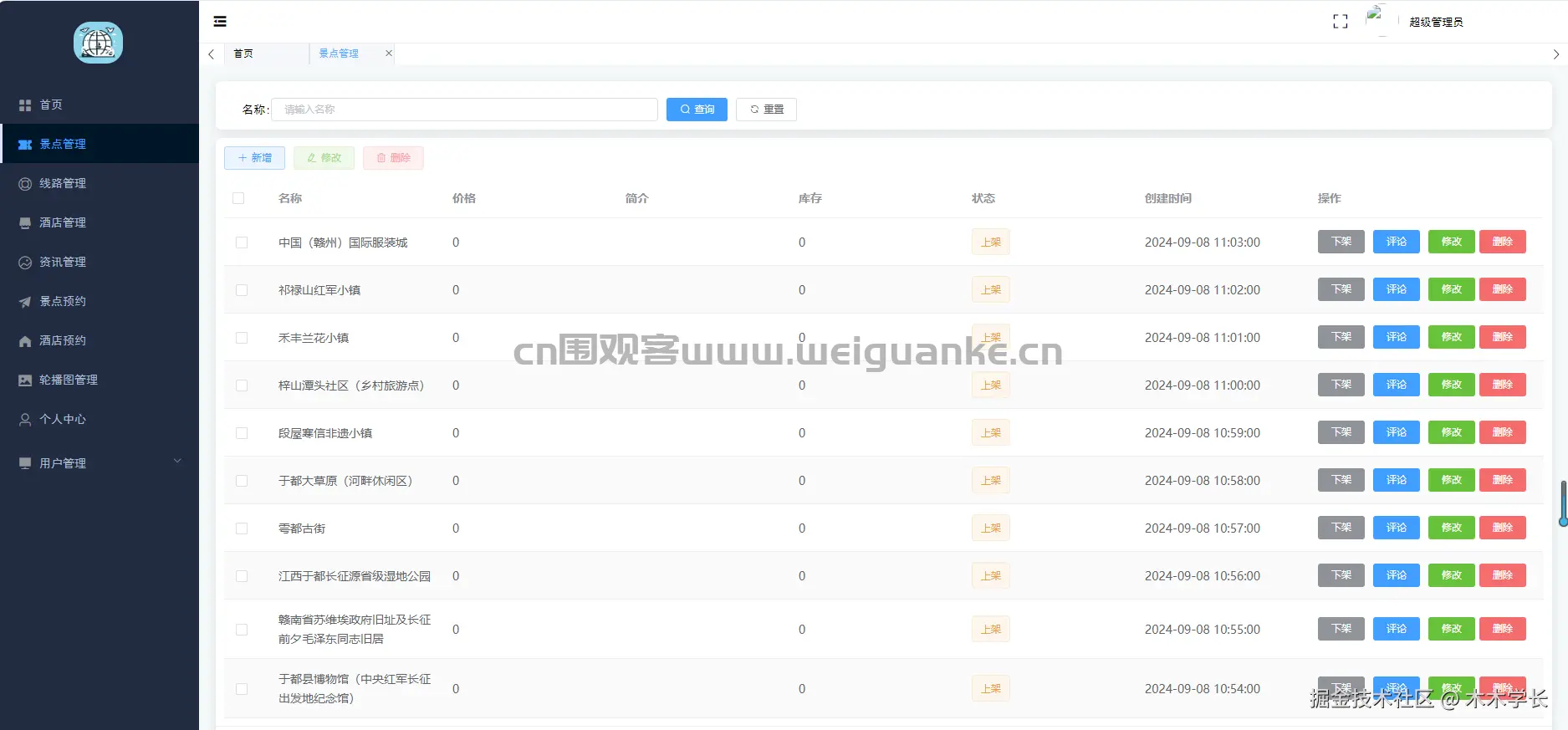Click the 线路管理 sidebar icon
Screen dimensions: 1568x730
25,184
